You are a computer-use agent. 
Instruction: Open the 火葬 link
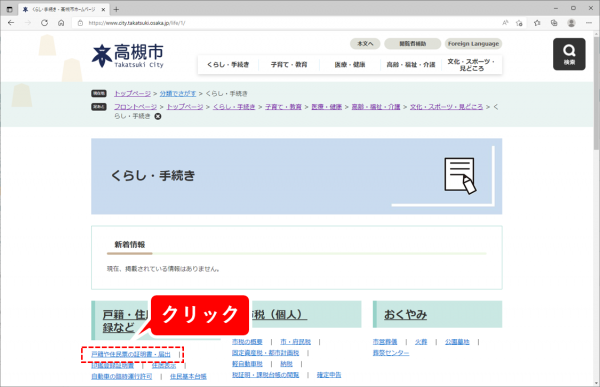pyautogui.click(x=421, y=342)
